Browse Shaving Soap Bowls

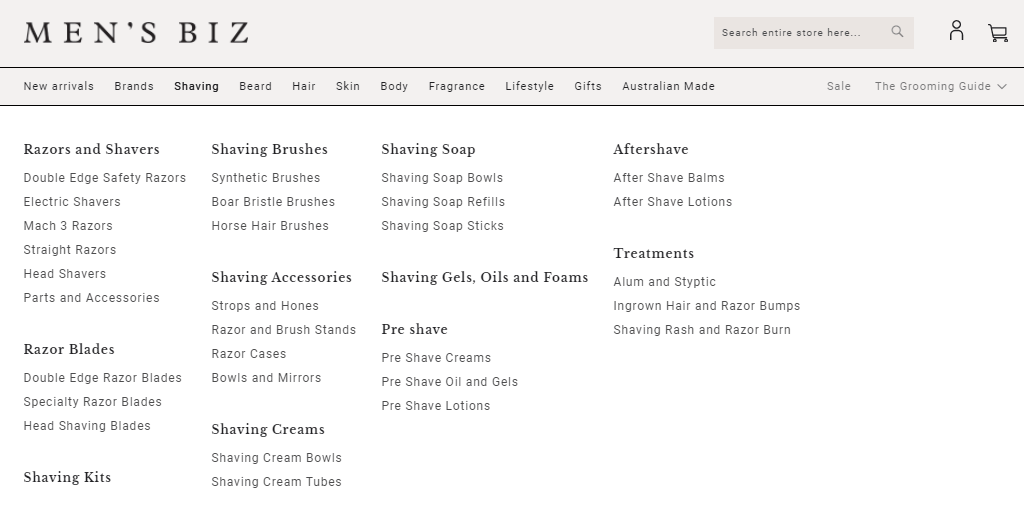click(x=442, y=178)
